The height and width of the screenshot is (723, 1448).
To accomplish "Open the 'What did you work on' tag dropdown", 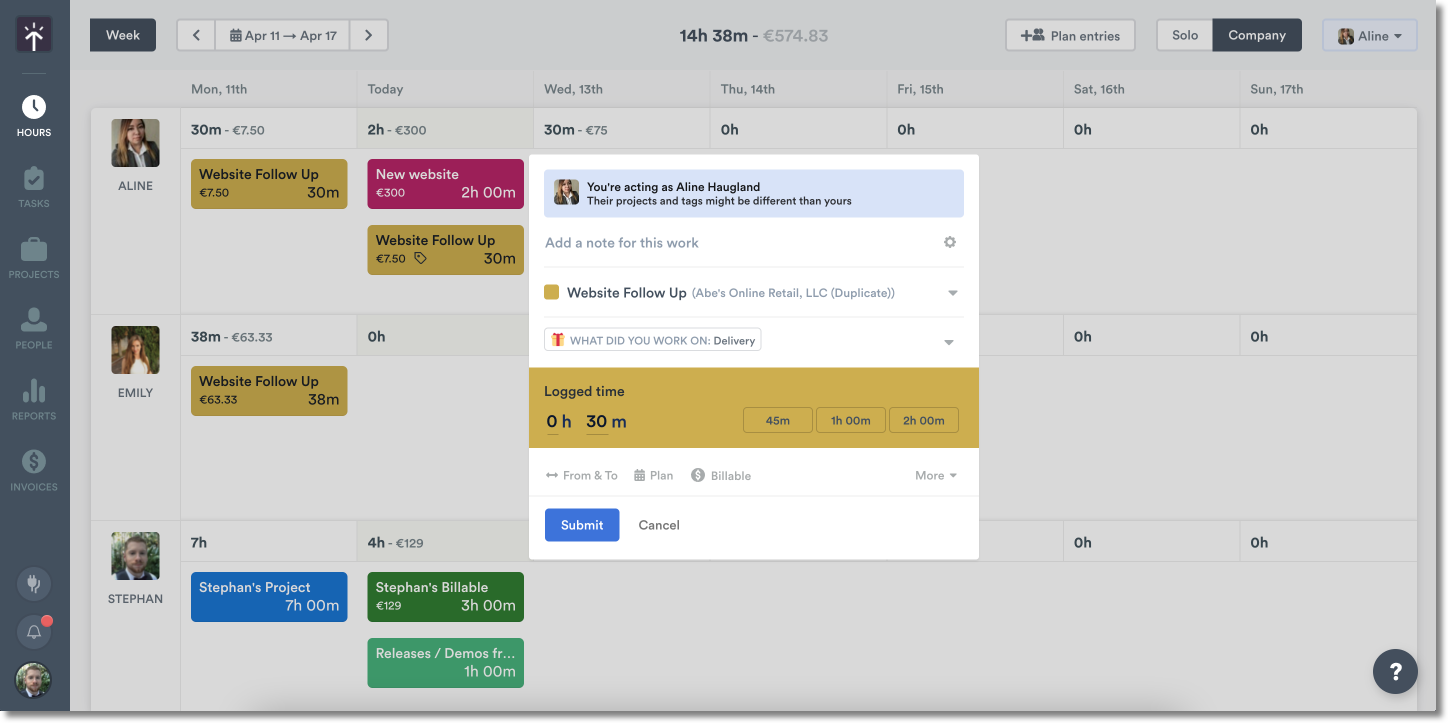I will [x=948, y=341].
